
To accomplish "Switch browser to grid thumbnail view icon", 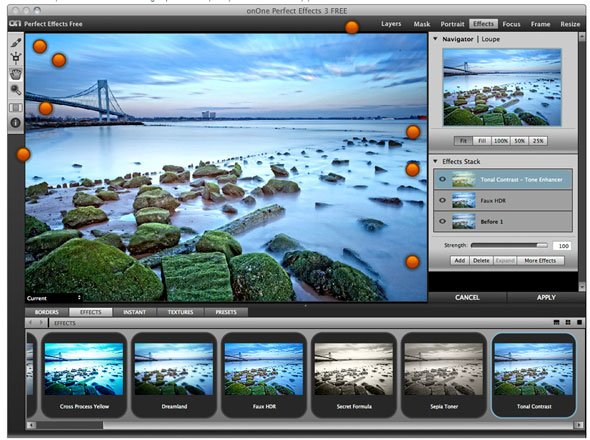I will pos(568,322).
